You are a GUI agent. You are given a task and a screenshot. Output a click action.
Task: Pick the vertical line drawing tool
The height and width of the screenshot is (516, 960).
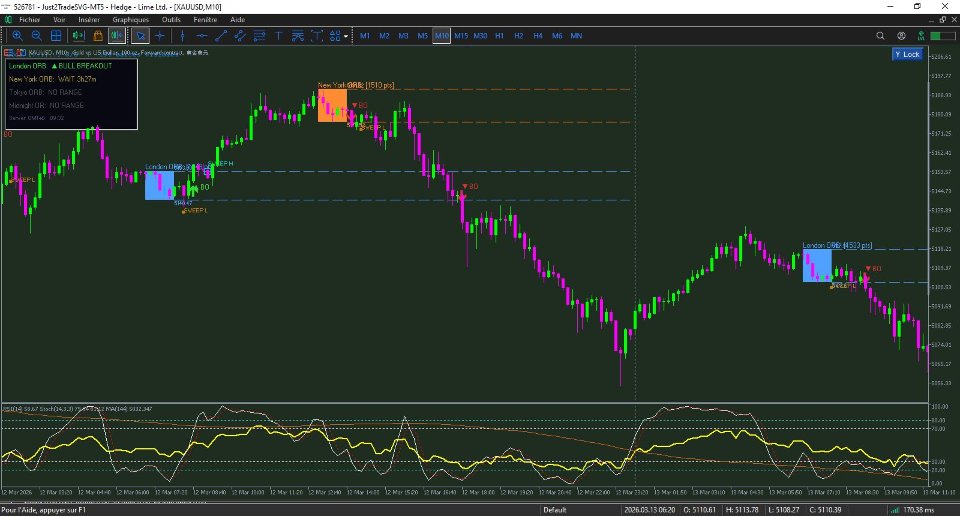[182, 36]
